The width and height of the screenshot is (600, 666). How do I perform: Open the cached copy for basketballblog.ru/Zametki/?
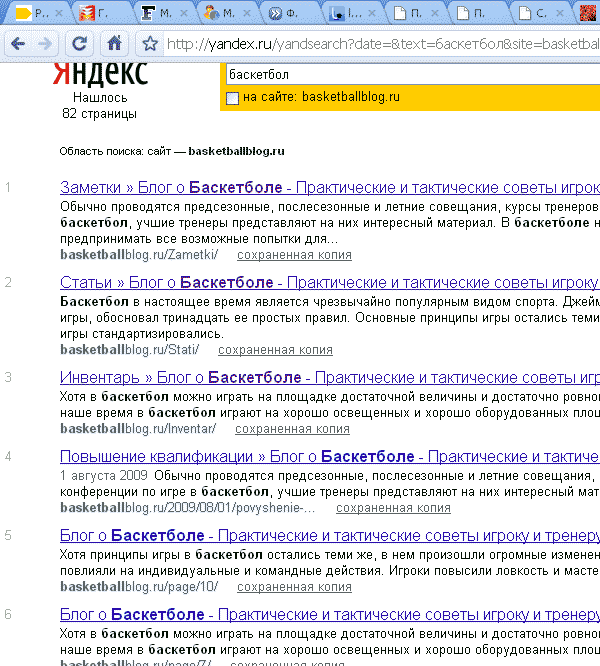coord(294,255)
